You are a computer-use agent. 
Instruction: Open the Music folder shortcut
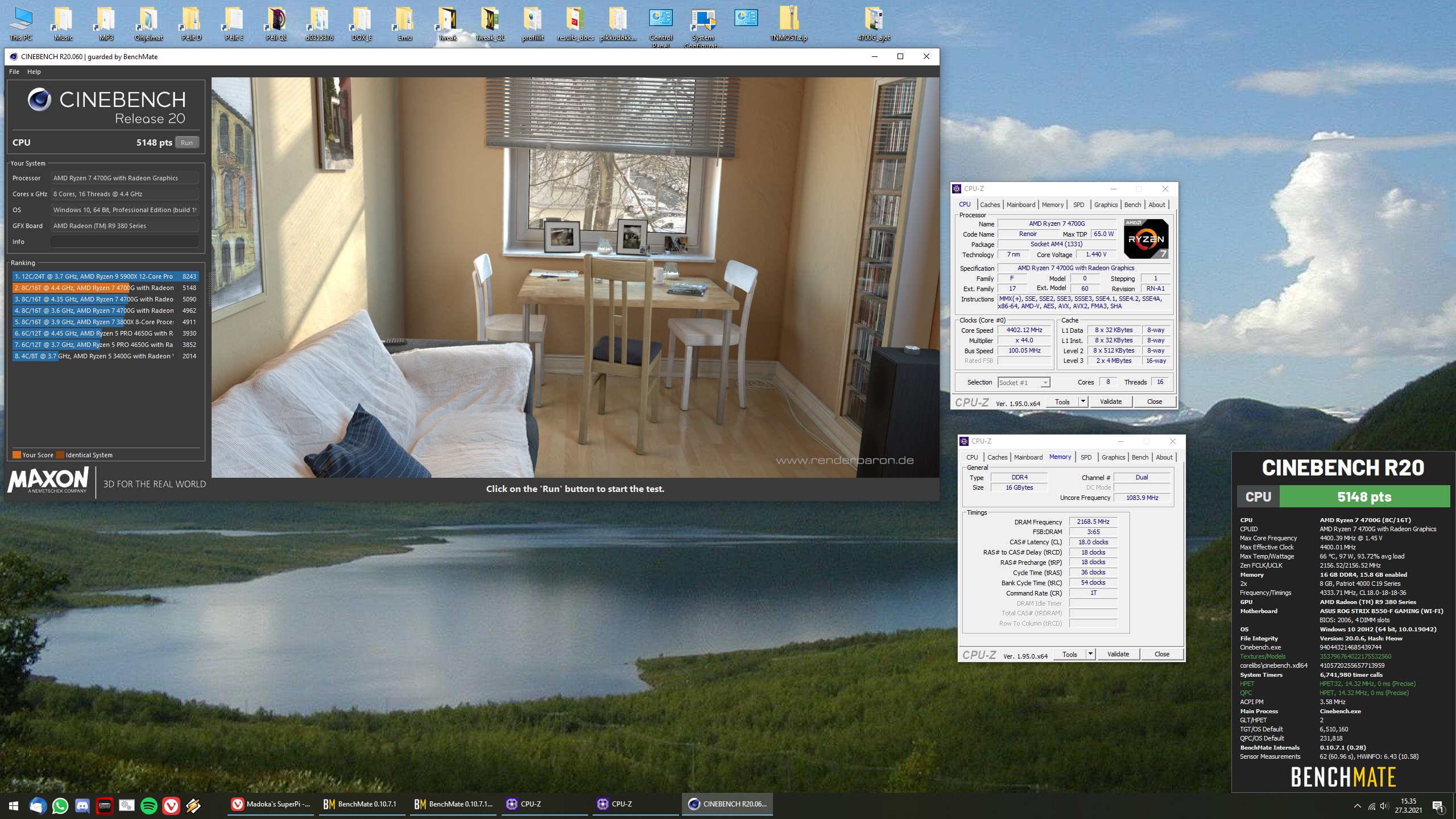[x=63, y=23]
